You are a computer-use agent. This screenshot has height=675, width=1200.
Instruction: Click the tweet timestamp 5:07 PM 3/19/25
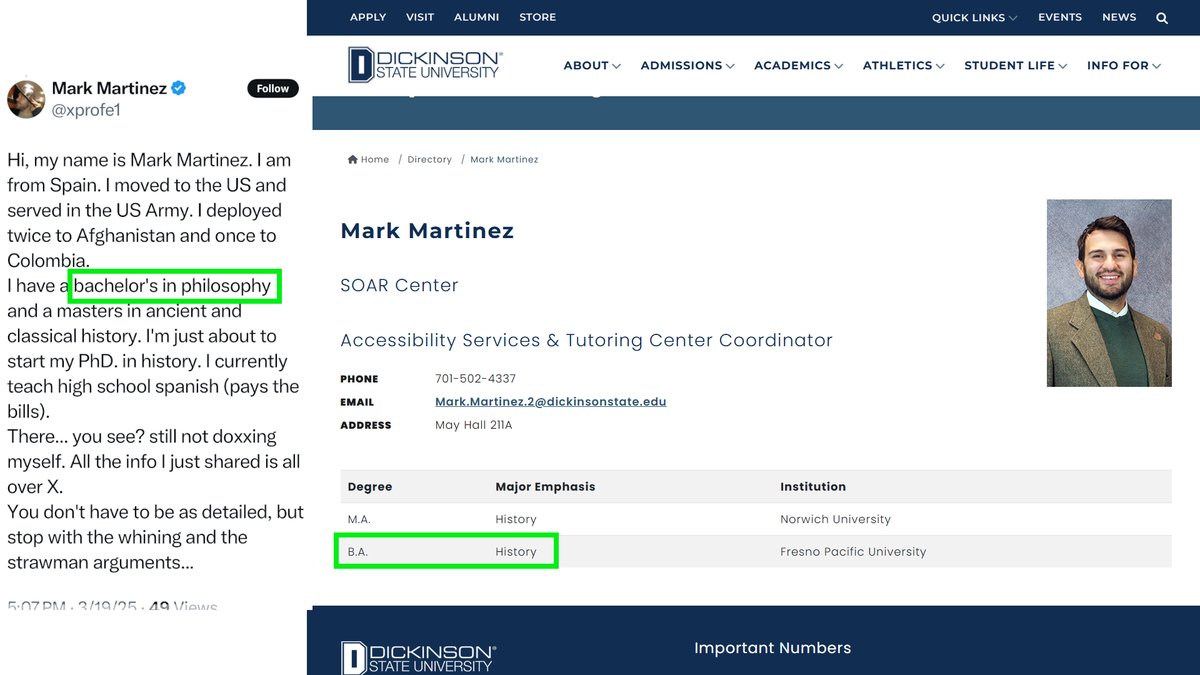(74, 606)
